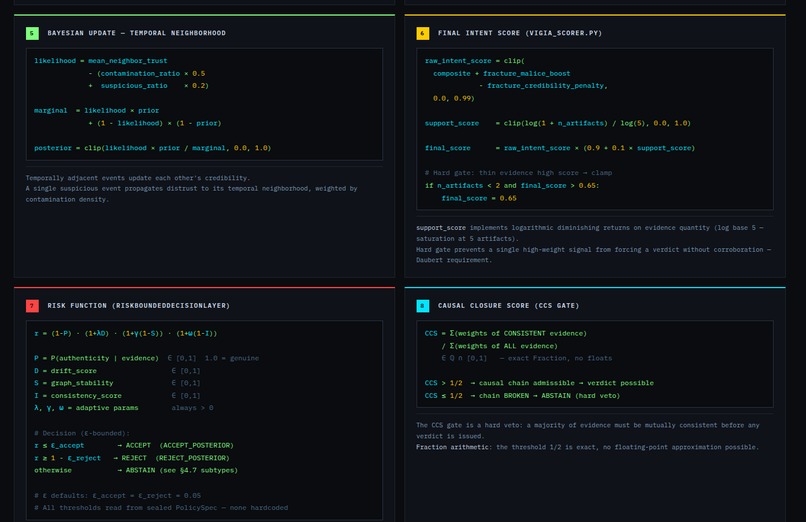
Task: Click line "CCS = Σ(weights of CONSISTENT evidence)"
Action: 505,333
